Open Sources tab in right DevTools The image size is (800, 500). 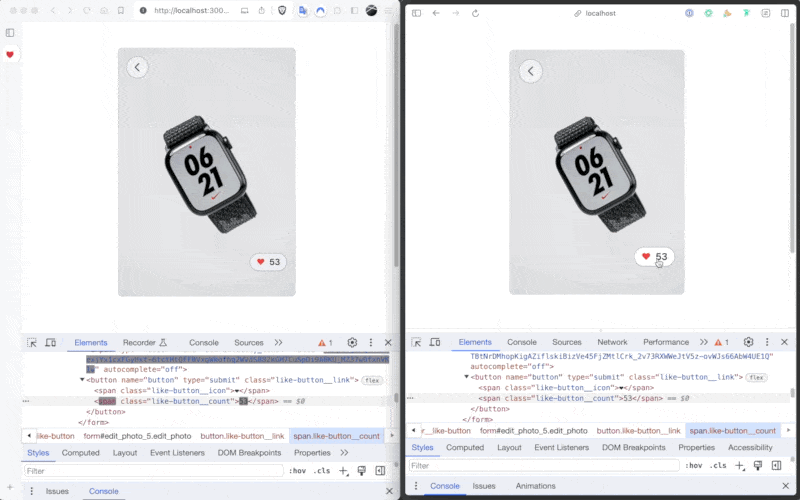click(x=567, y=342)
